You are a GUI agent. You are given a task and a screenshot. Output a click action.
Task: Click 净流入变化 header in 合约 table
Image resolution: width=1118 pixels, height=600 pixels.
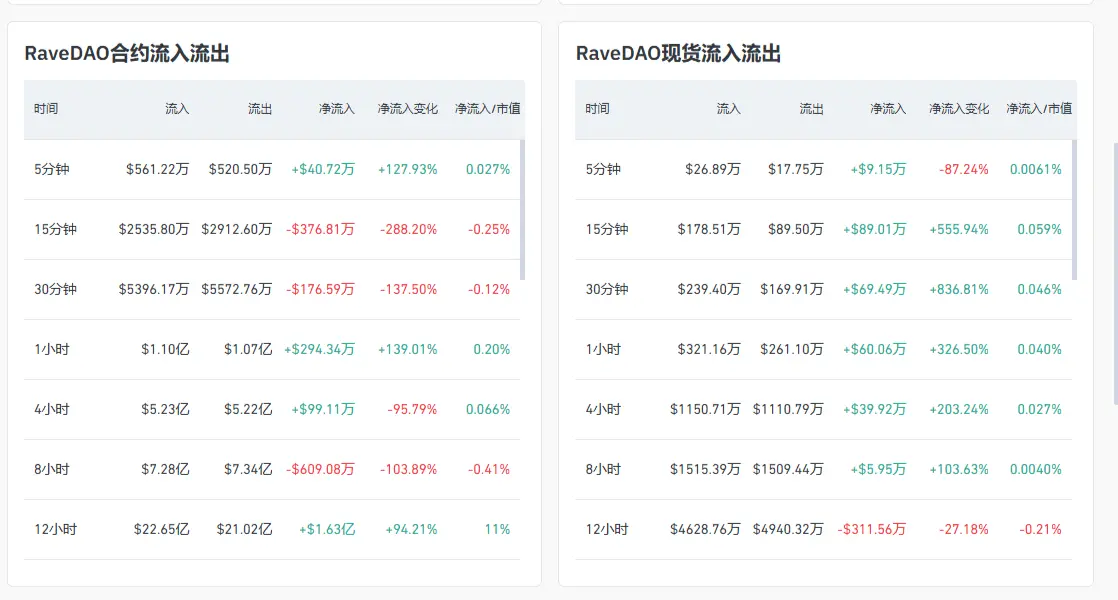point(407,108)
